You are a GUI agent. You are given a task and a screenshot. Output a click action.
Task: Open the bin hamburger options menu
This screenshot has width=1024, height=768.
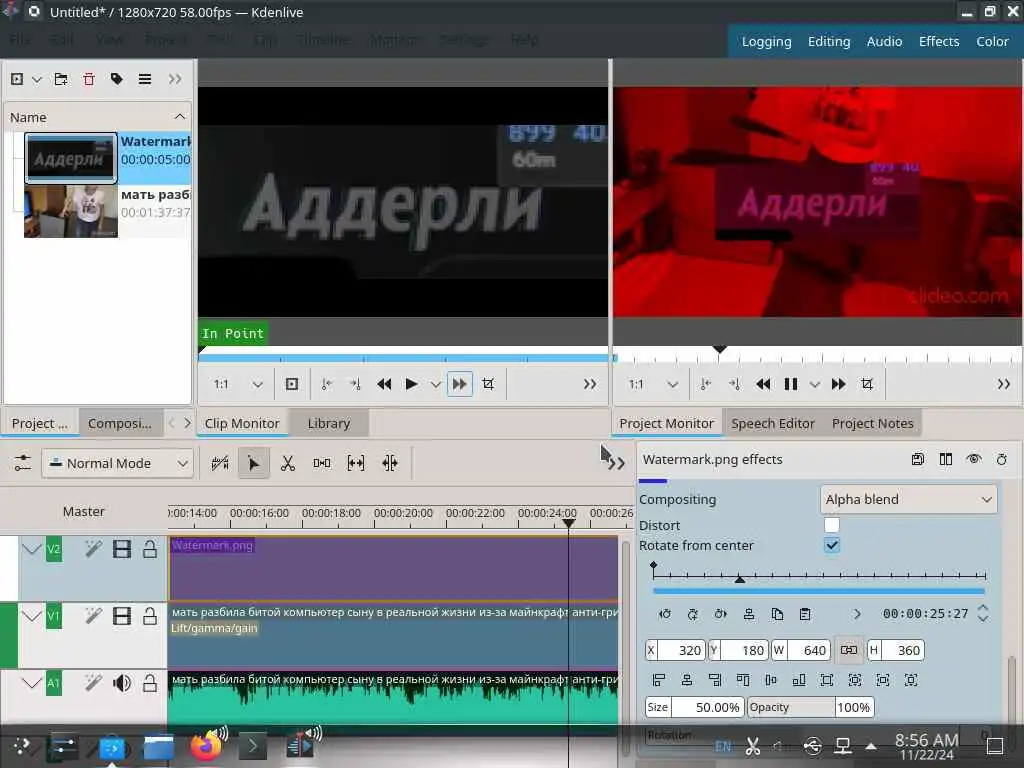click(x=145, y=79)
